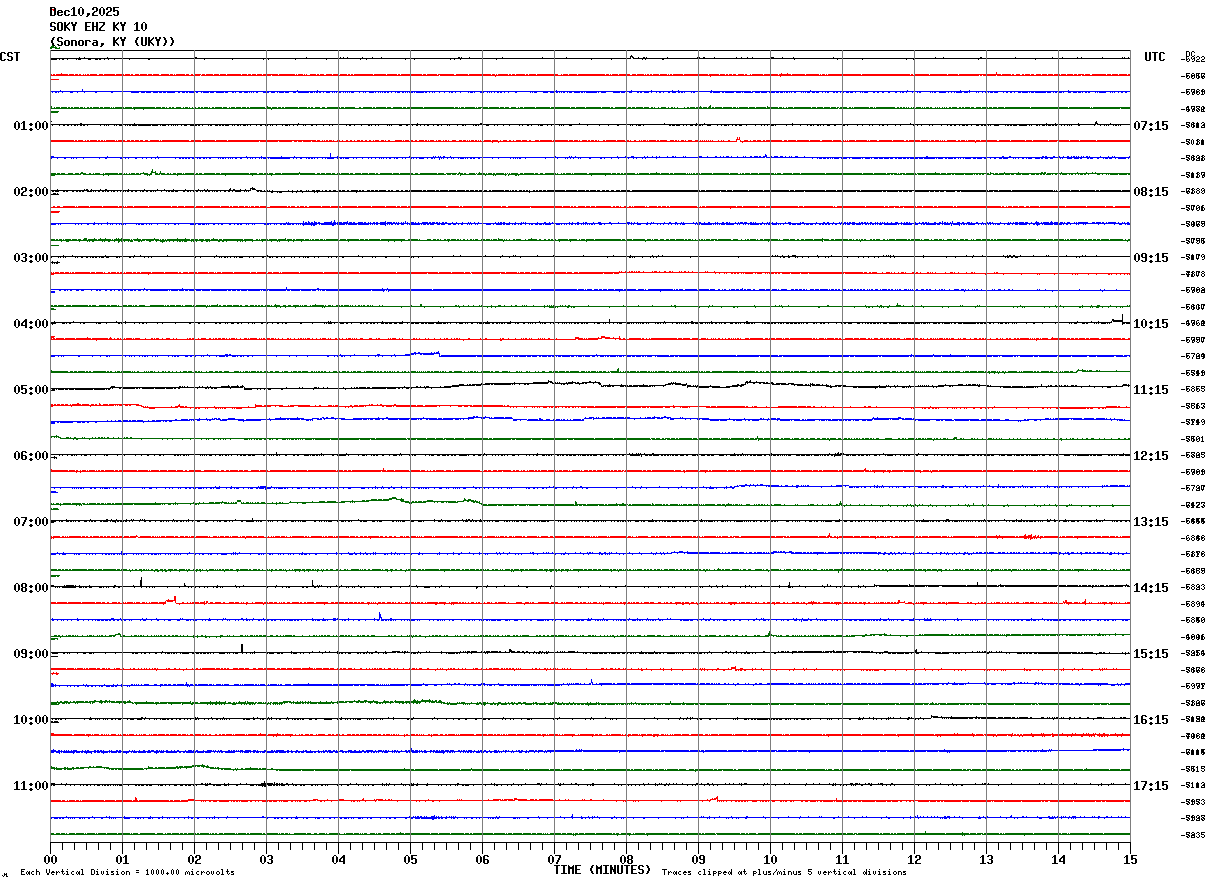The image size is (1210, 886).
Task: Click the 17:15 UTC time label
Action: pos(1151,786)
